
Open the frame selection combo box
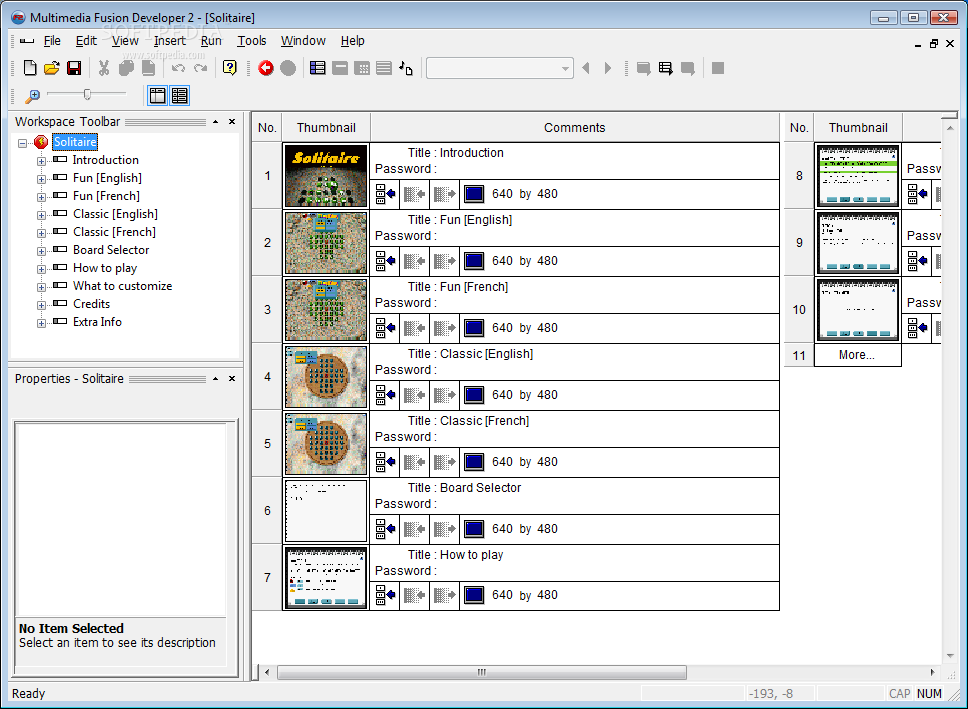[x=499, y=68]
